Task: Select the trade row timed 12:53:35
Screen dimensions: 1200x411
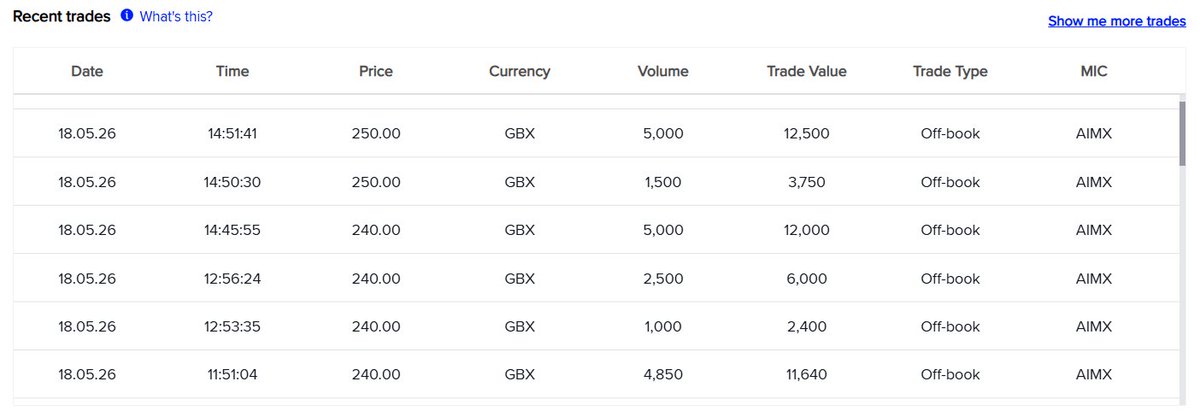Action: click(x=595, y=326)
